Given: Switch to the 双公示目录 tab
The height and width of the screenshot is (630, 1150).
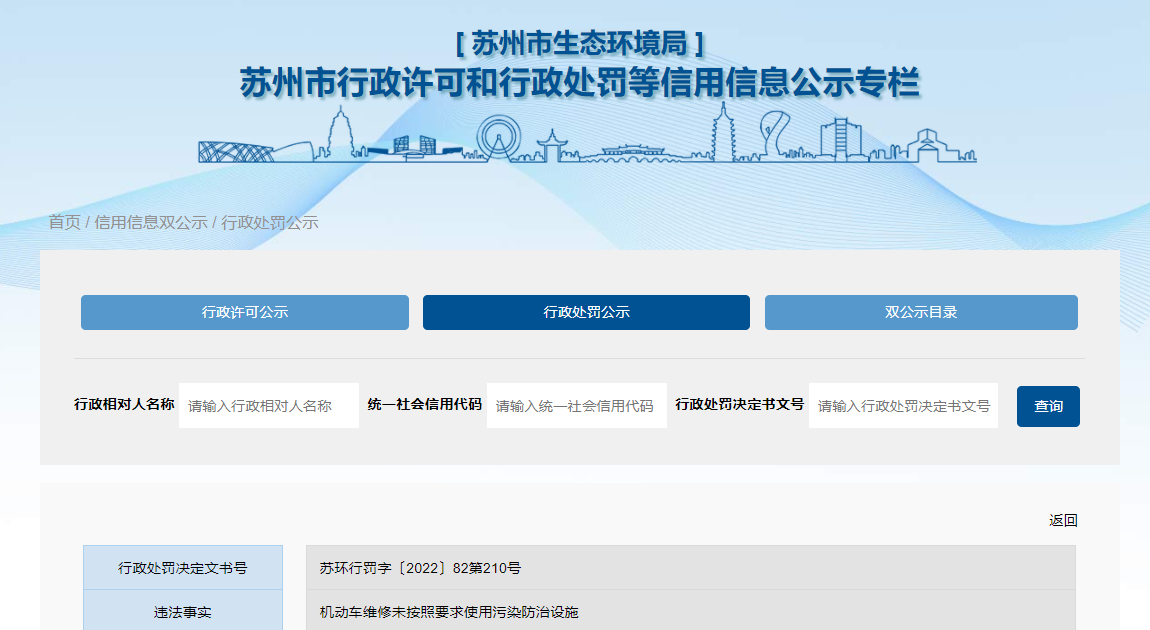Looking at the screenshot, I should [921, 312].
